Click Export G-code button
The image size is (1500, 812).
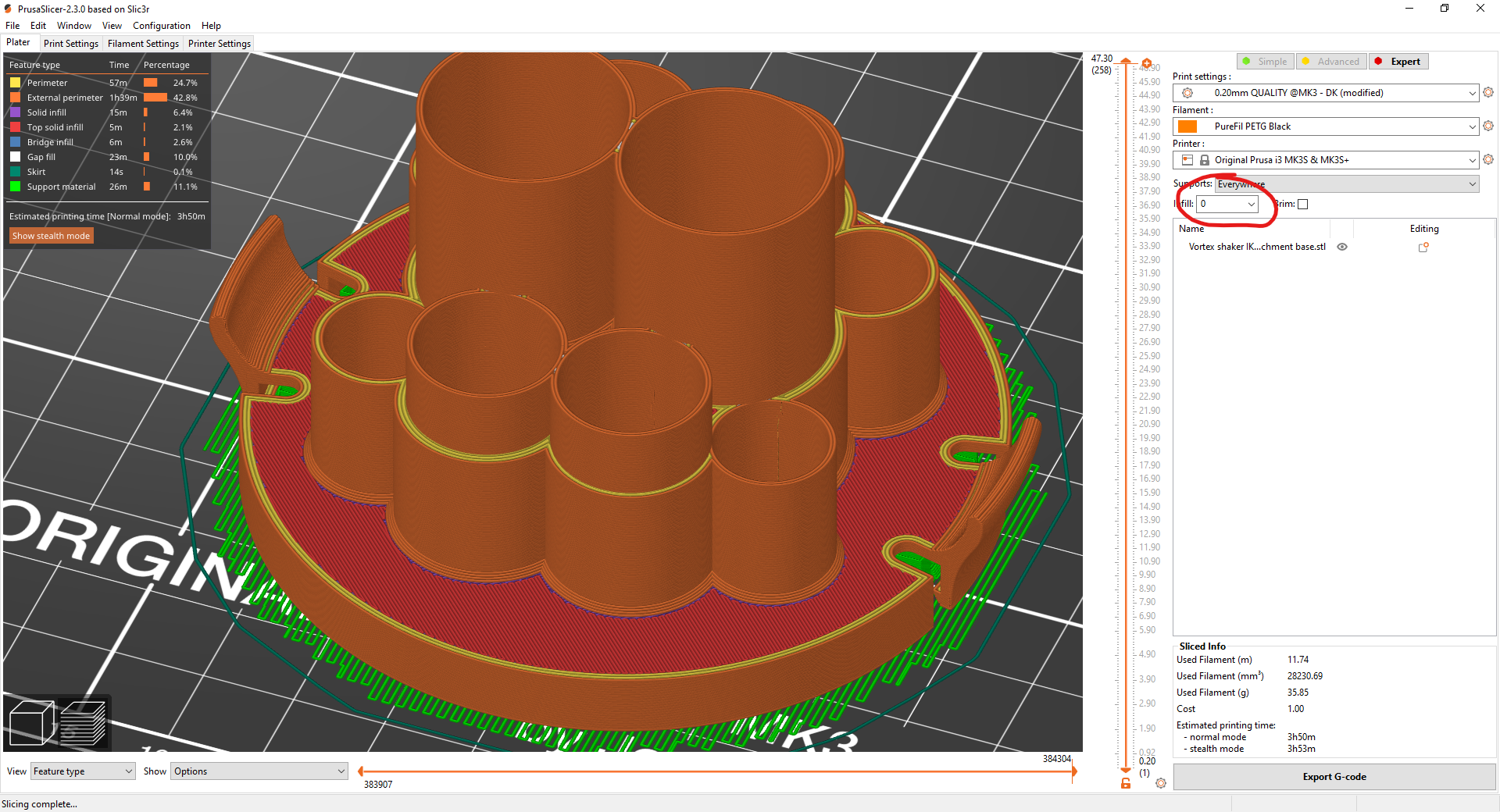coord(1334,777)
